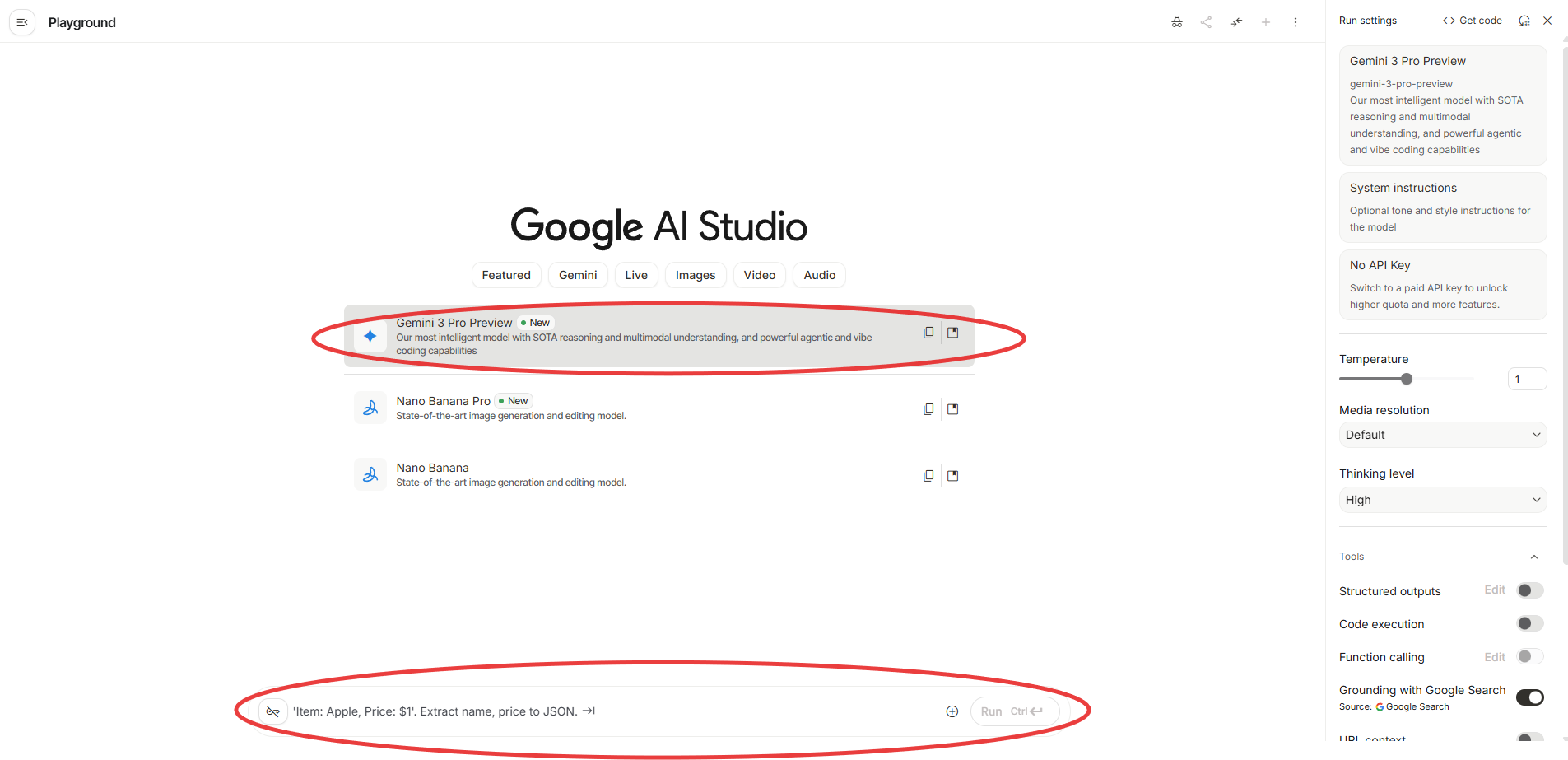Copy Nano Banana Pro model name
1568x760 pixels.
click(x=928, y=409)
